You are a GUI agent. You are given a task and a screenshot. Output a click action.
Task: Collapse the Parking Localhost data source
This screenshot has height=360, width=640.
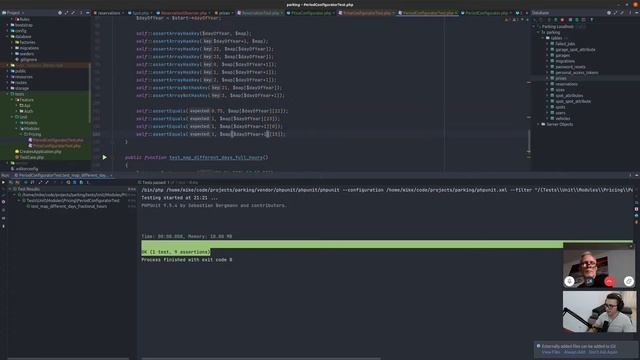[x=534, y=27]
